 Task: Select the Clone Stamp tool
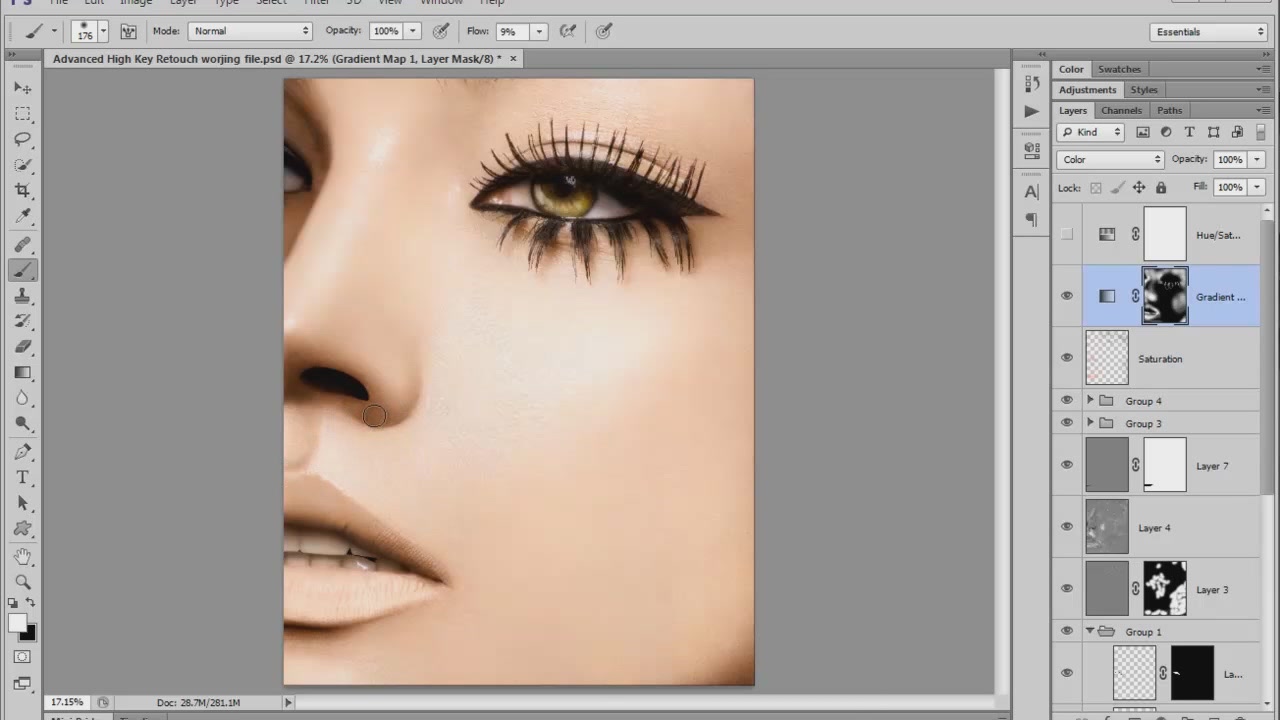pyautogui.click(x=22, y=296)
